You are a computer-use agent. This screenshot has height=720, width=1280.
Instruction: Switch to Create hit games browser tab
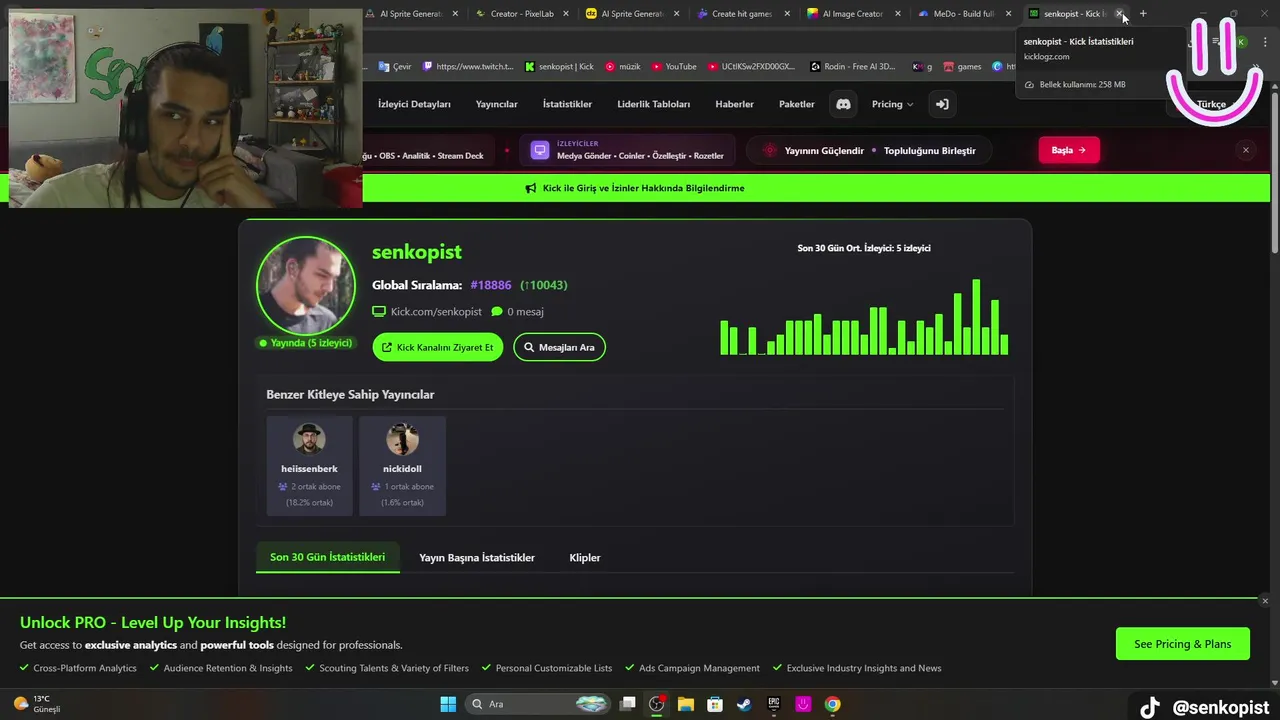click(741, 14)
